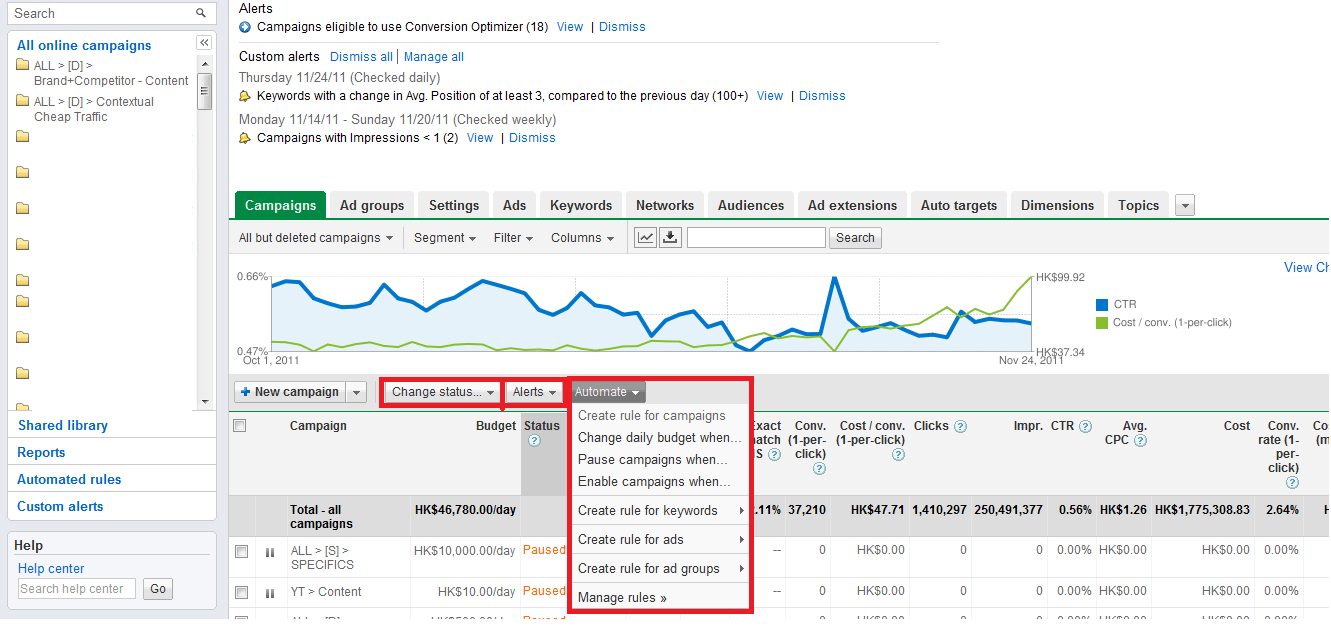Open arrow next to New campaign button

[x=357, y=392]
